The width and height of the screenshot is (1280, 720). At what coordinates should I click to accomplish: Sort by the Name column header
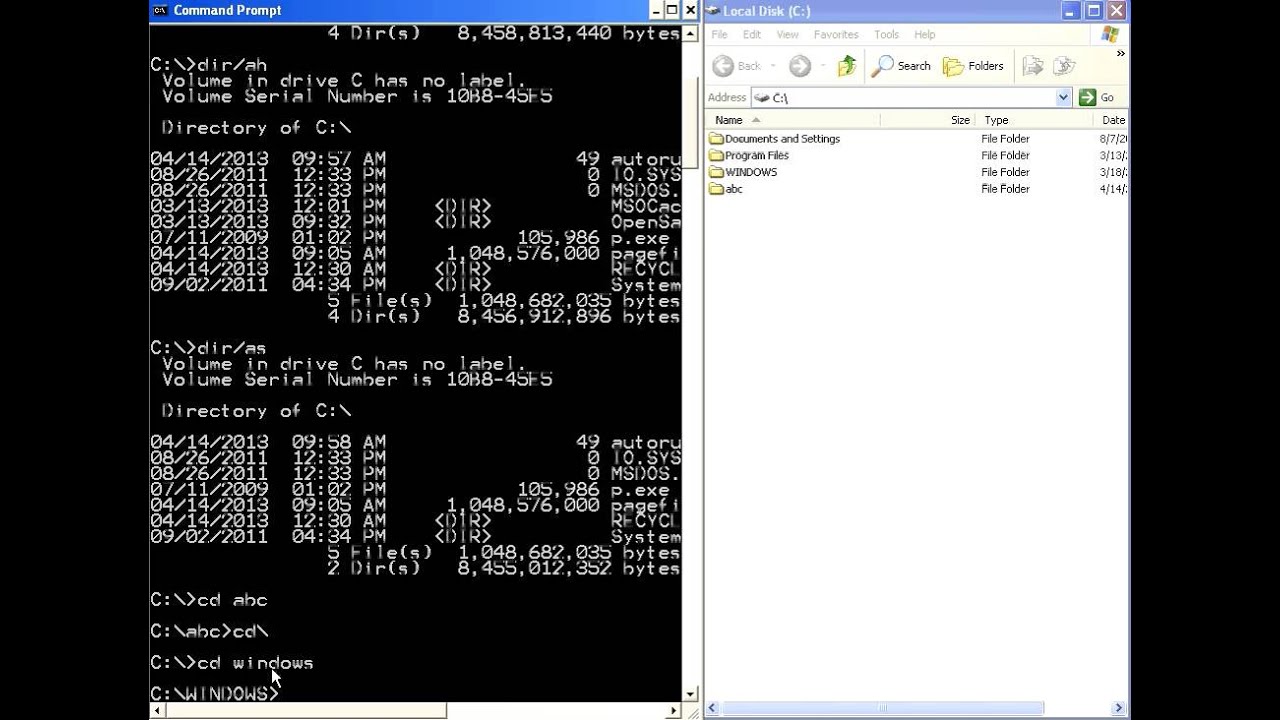793,120
